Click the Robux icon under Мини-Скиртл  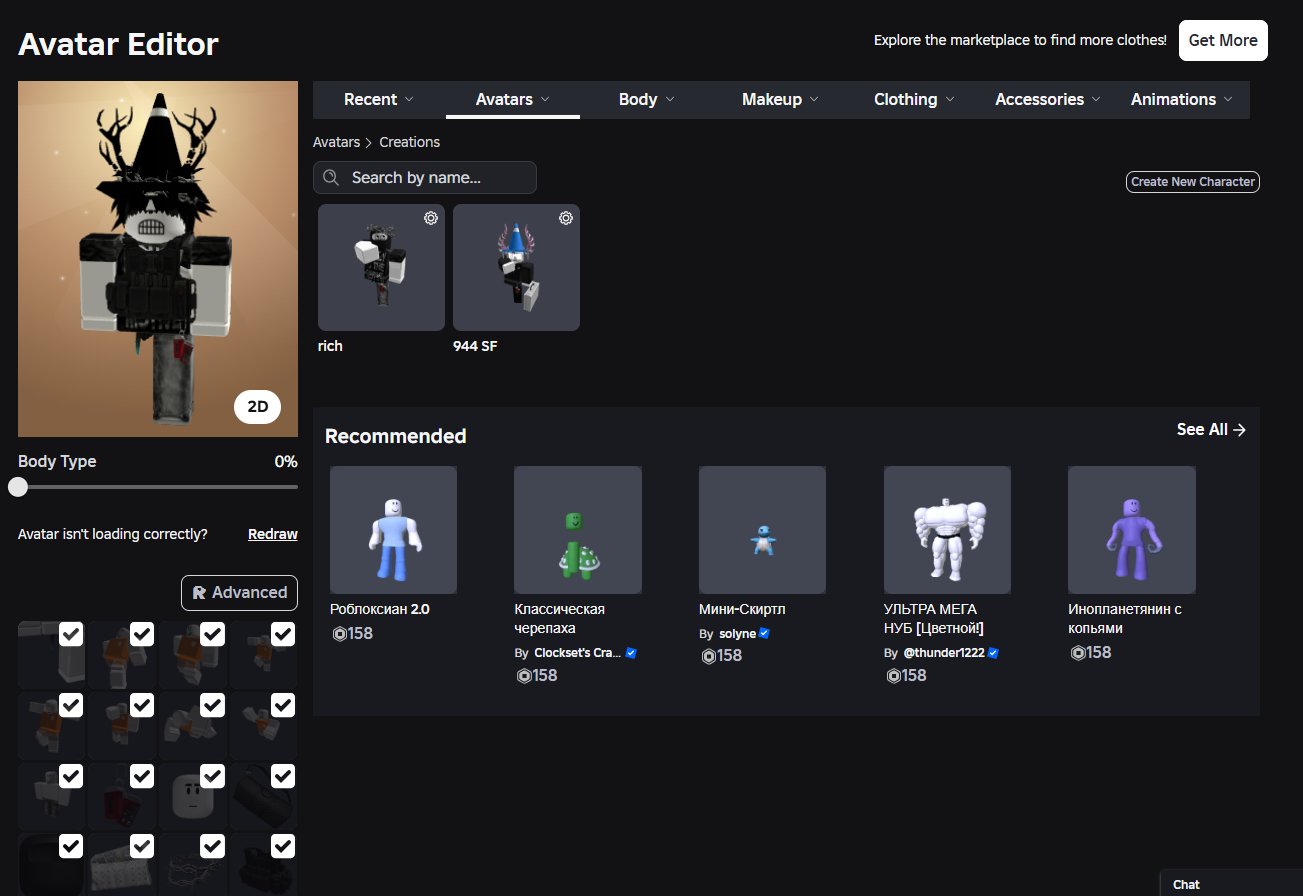point(709,656)
